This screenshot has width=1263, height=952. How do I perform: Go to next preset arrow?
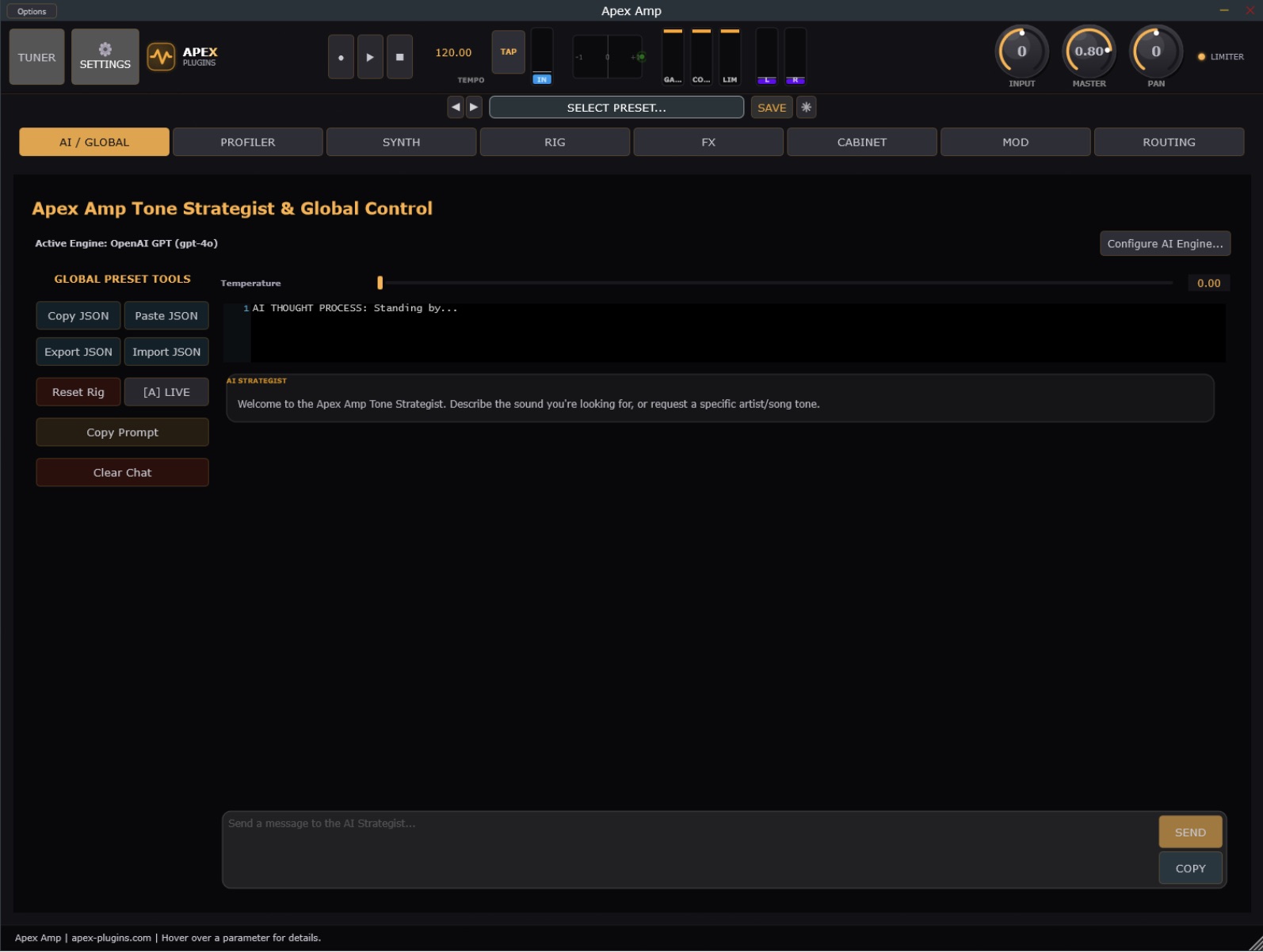point(474,107)
